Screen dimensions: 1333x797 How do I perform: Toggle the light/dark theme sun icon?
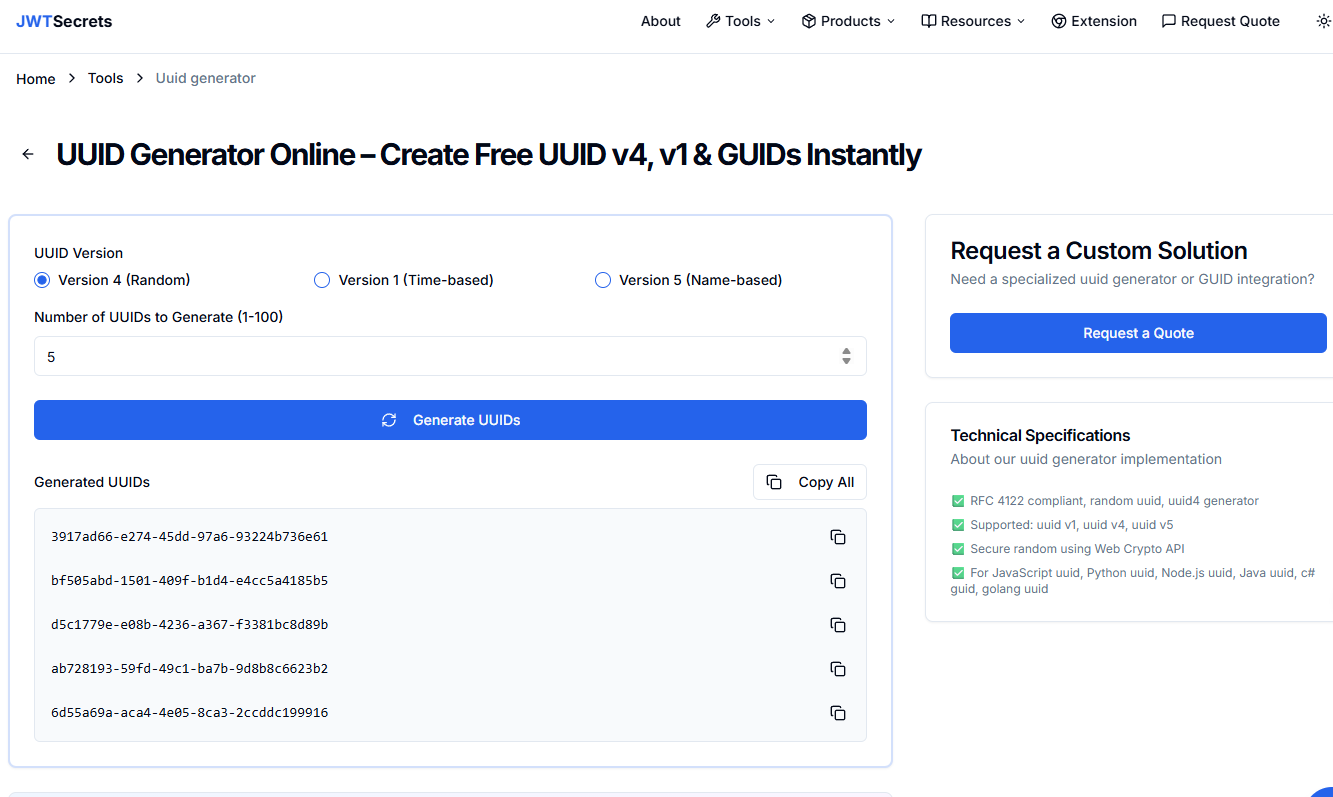(x=1323, y=21)
